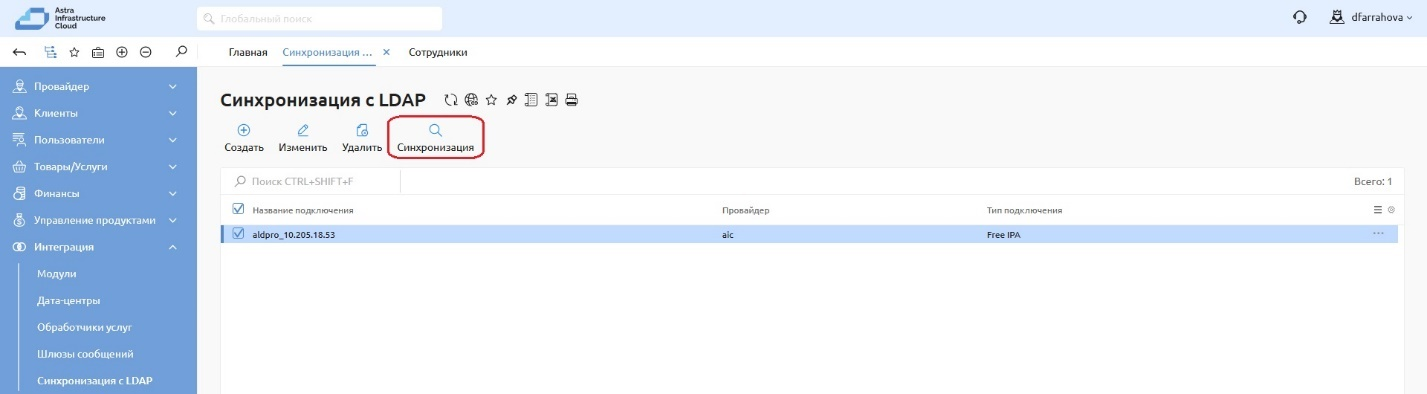Image resolution: width=1427 pixels, height=394 pixels.
Task: Click the Провайдер person icon in sidebar
Action: click(x=19, y=87)
